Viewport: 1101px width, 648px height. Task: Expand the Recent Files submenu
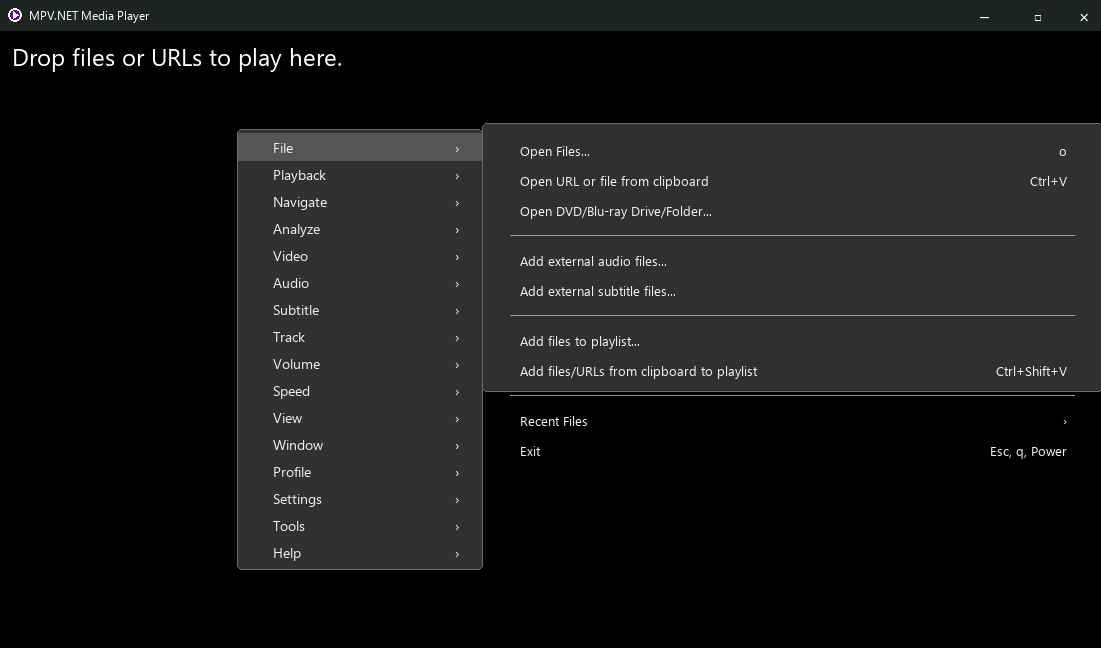pos(792,422)
